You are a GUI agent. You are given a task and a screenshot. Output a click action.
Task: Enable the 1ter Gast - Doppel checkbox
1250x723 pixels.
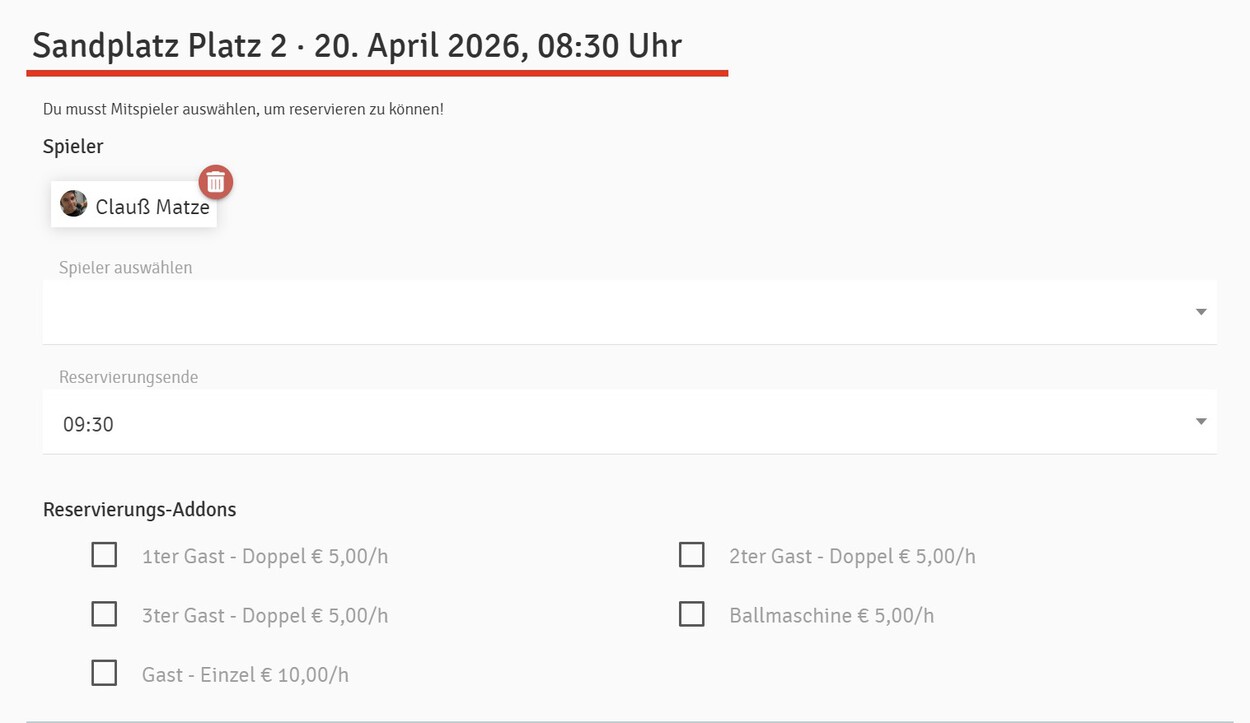click(104, 555)
